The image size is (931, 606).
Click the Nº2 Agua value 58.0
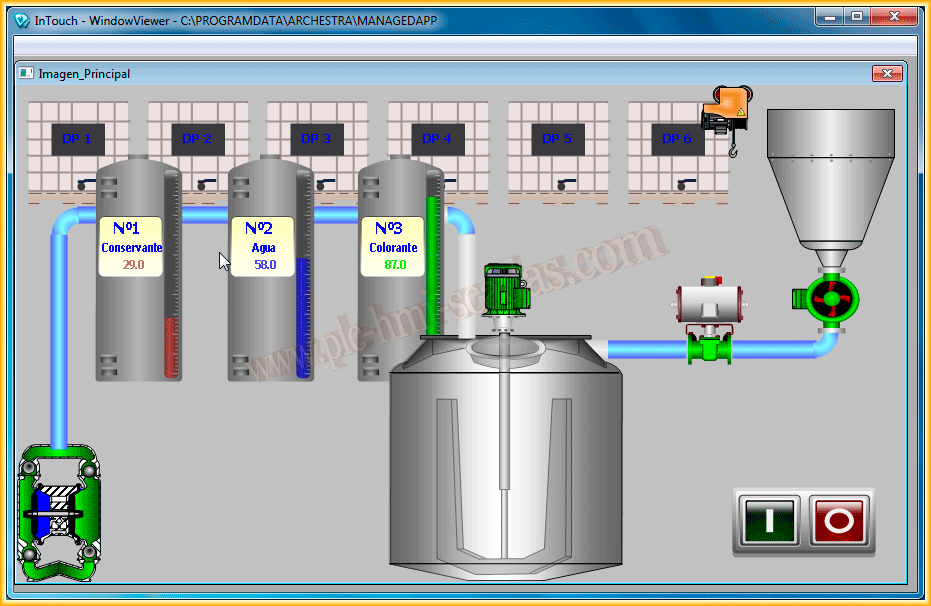(x=265, y=265)
